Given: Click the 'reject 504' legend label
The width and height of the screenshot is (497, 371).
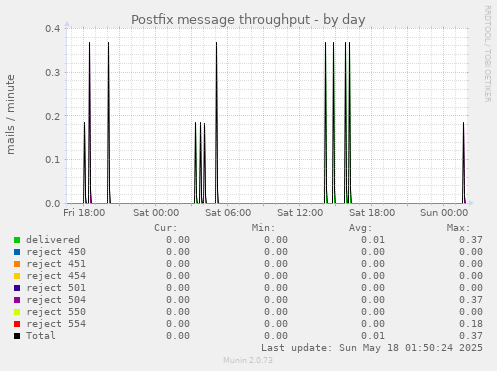Looking at the screenshot, I should pos(56,300).
